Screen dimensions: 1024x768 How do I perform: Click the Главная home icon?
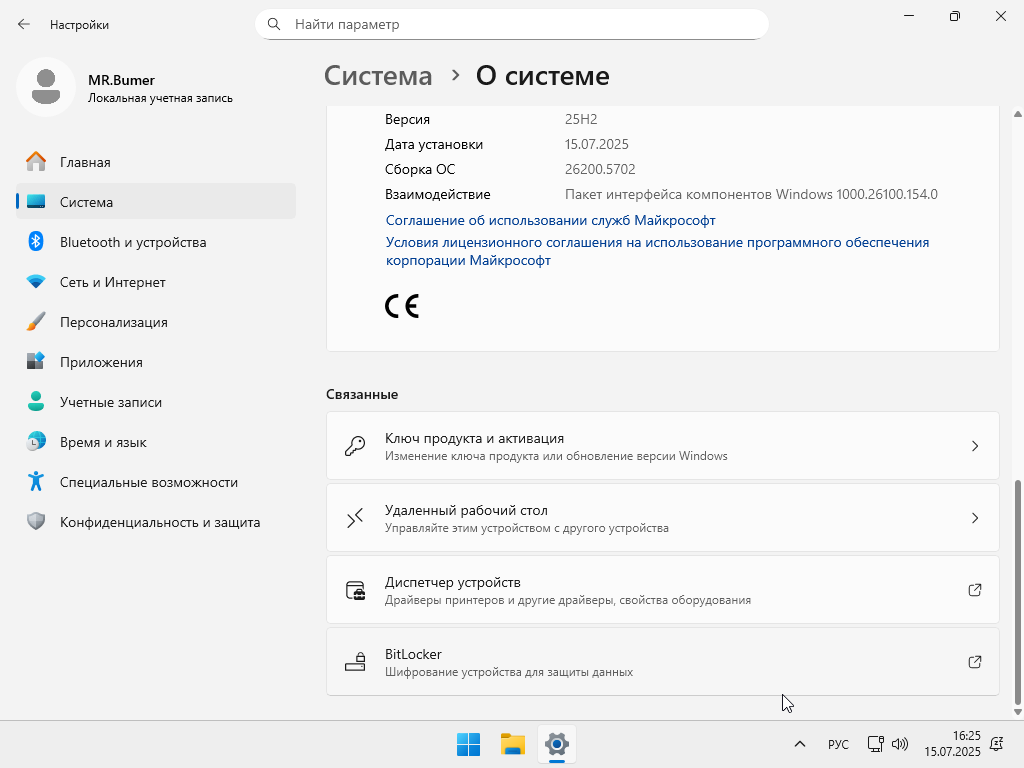tap(36, 161)
